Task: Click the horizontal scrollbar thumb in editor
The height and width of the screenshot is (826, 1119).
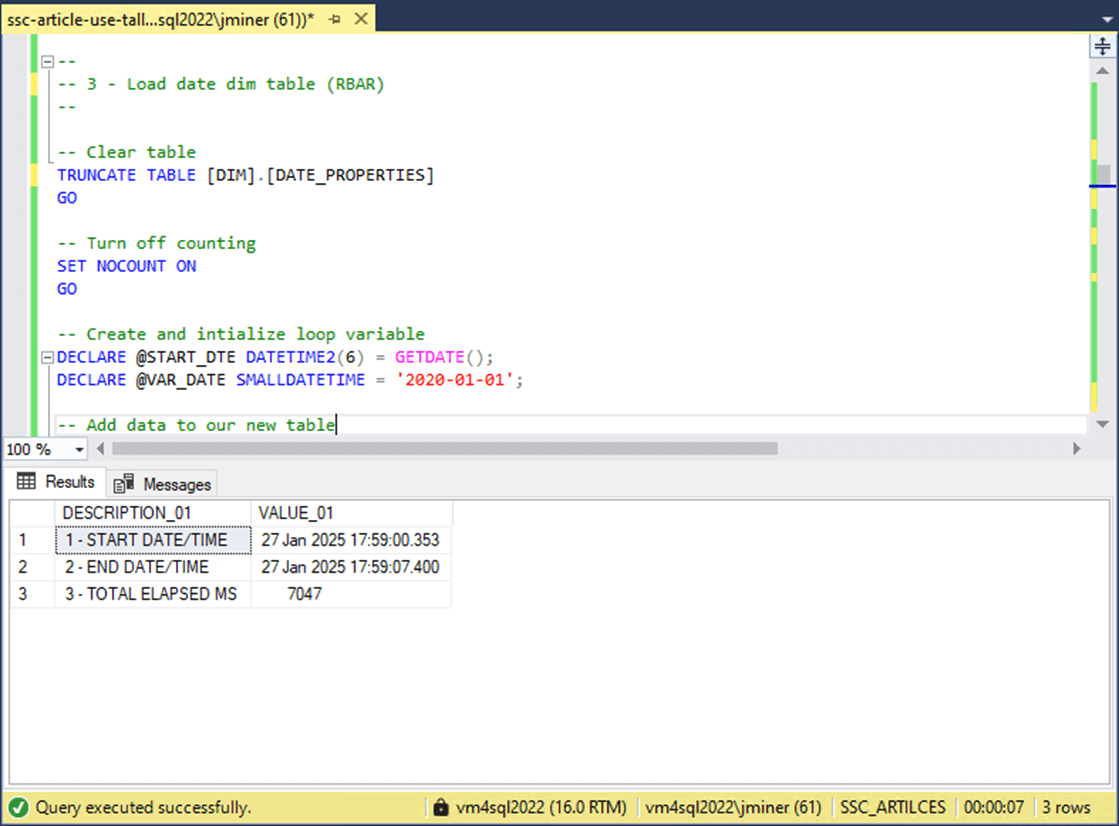Action: click(444, 449)
